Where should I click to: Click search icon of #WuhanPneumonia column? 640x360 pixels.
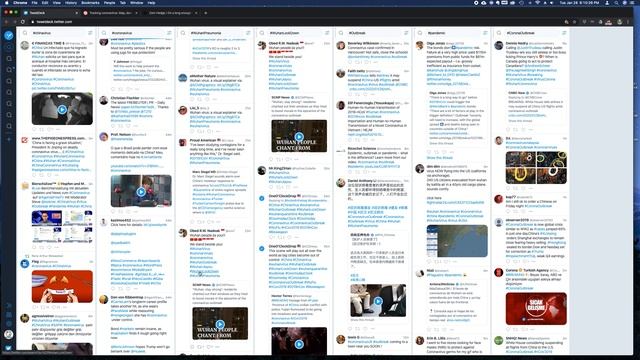click(183, 33)
